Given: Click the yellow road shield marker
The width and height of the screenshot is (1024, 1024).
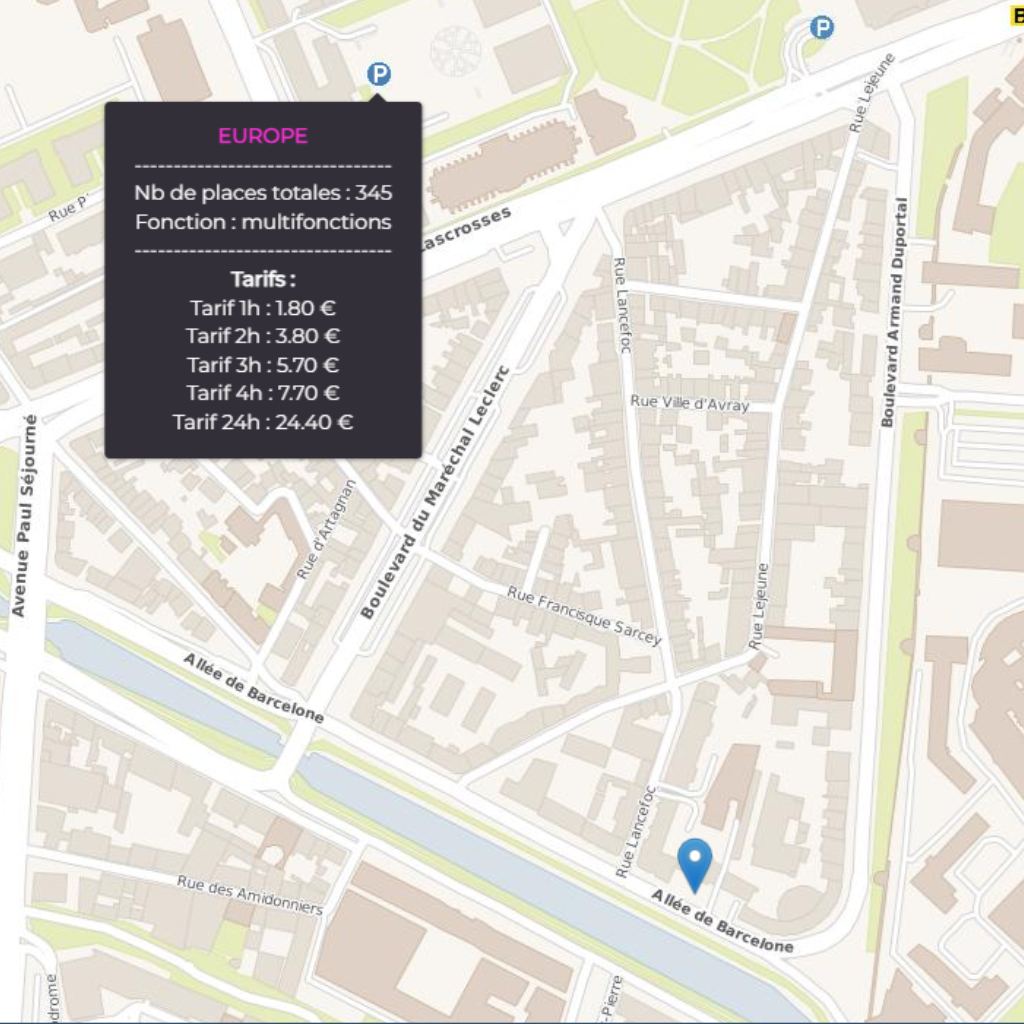Looking at the screenshot, I should (x=1014, y=15).
